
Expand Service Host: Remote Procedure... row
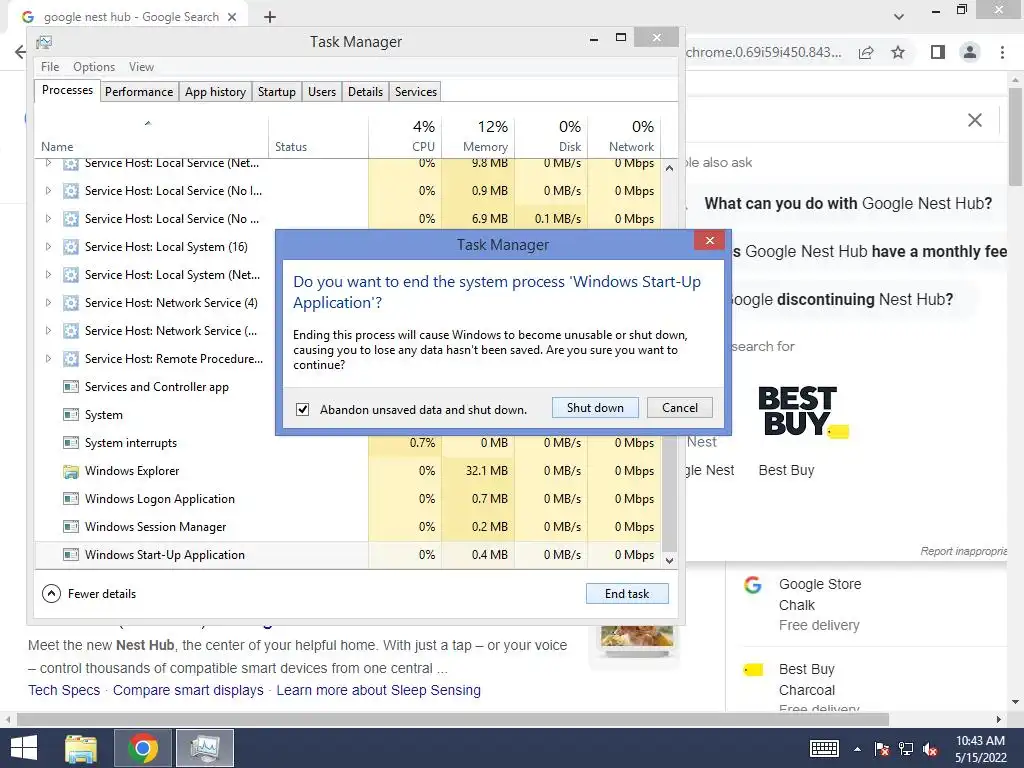coord(48,359)
